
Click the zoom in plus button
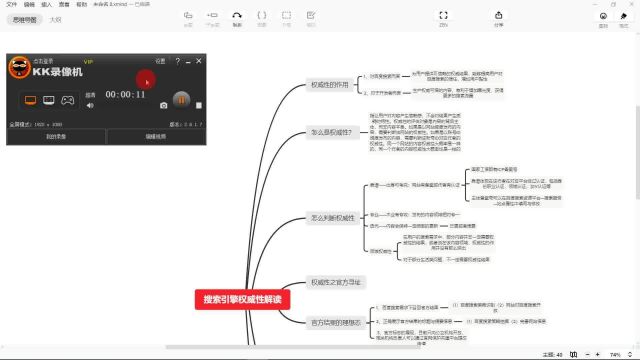pyautogui.click(x=598, y=354)
